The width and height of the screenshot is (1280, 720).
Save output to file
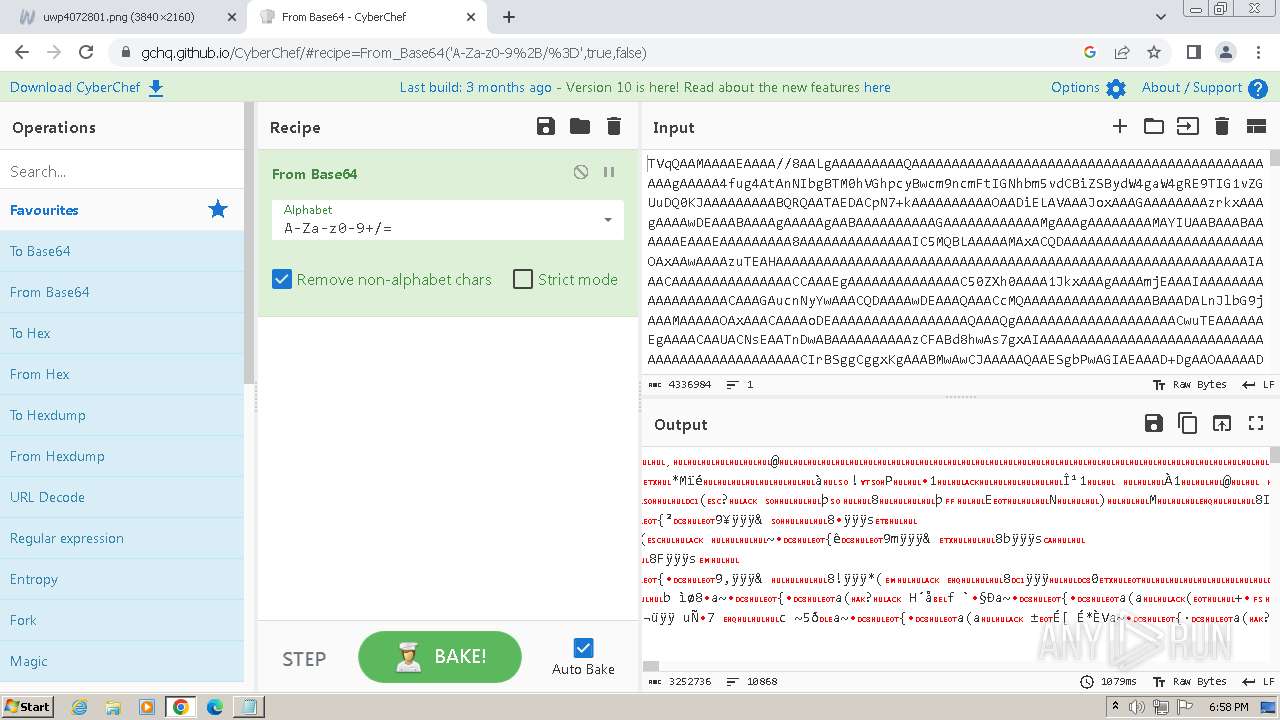(1154, 423)
